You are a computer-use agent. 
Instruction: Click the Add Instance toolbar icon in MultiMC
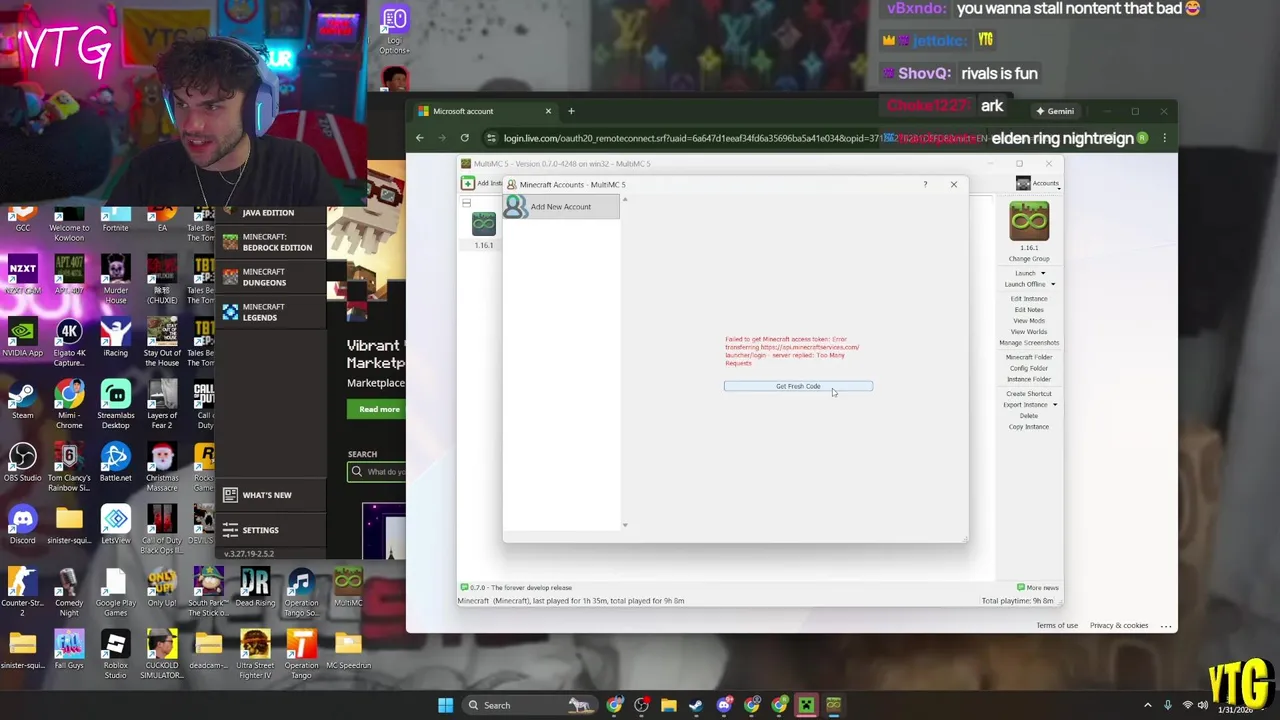(468, 183)
